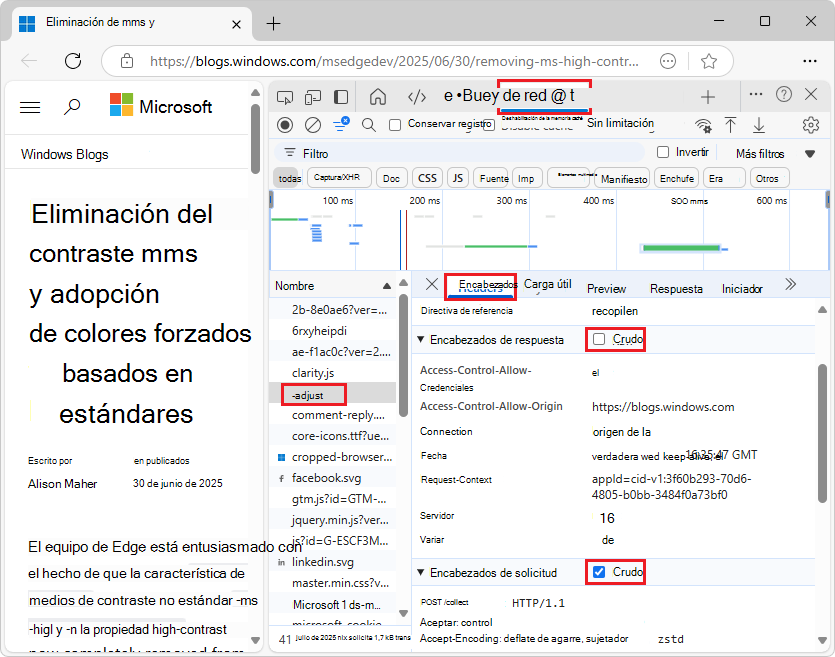Toggle the filter bar visibility

click(340, 125)
